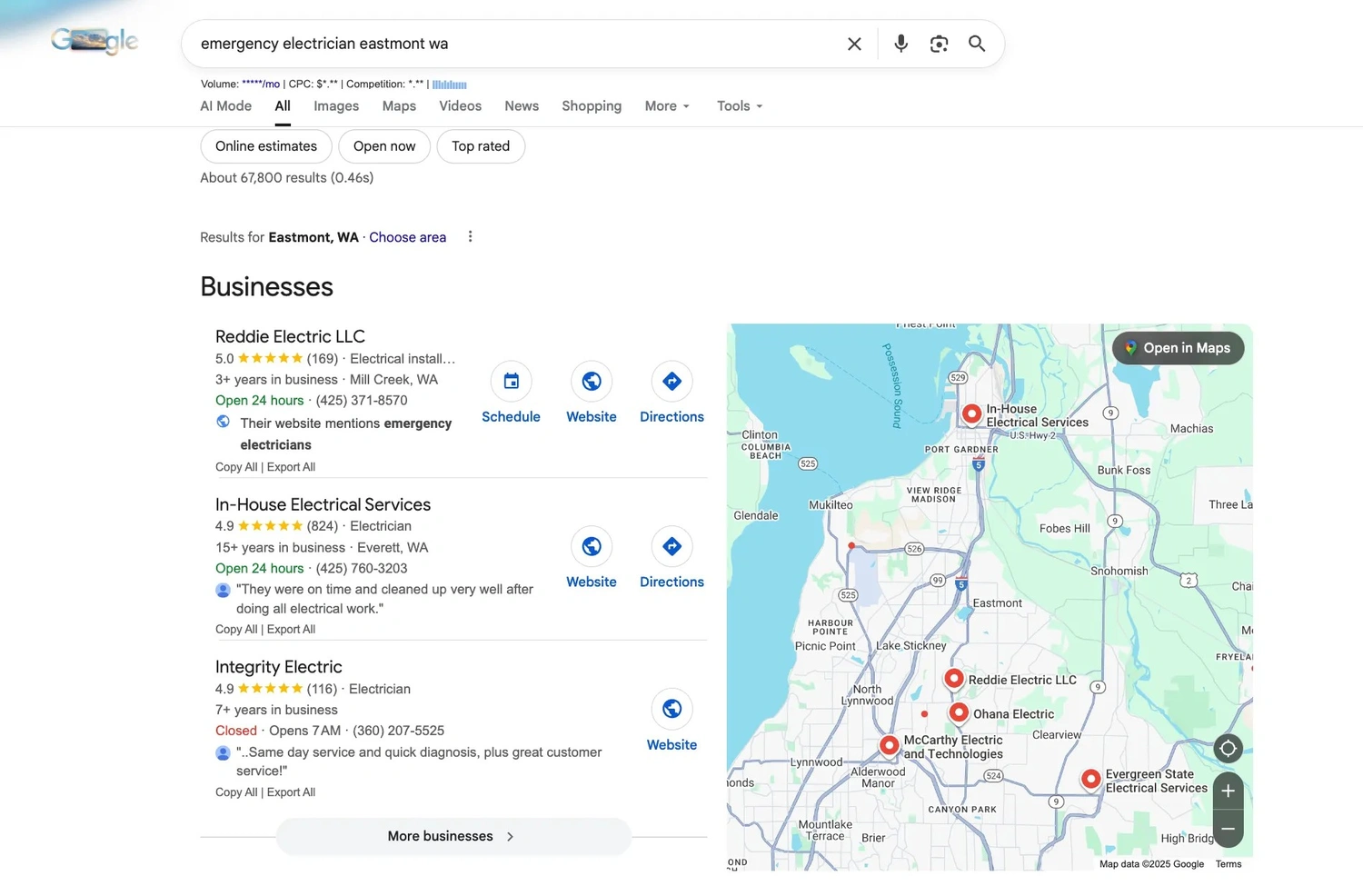Viewport: 1363px width, 896px height.
Task: Open search by image camera icon
Action: 939,44
